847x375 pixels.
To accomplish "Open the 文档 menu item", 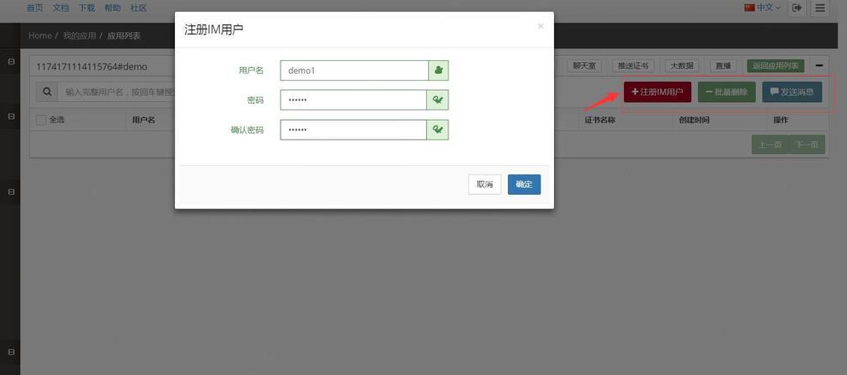I will [x=61, y=8].
